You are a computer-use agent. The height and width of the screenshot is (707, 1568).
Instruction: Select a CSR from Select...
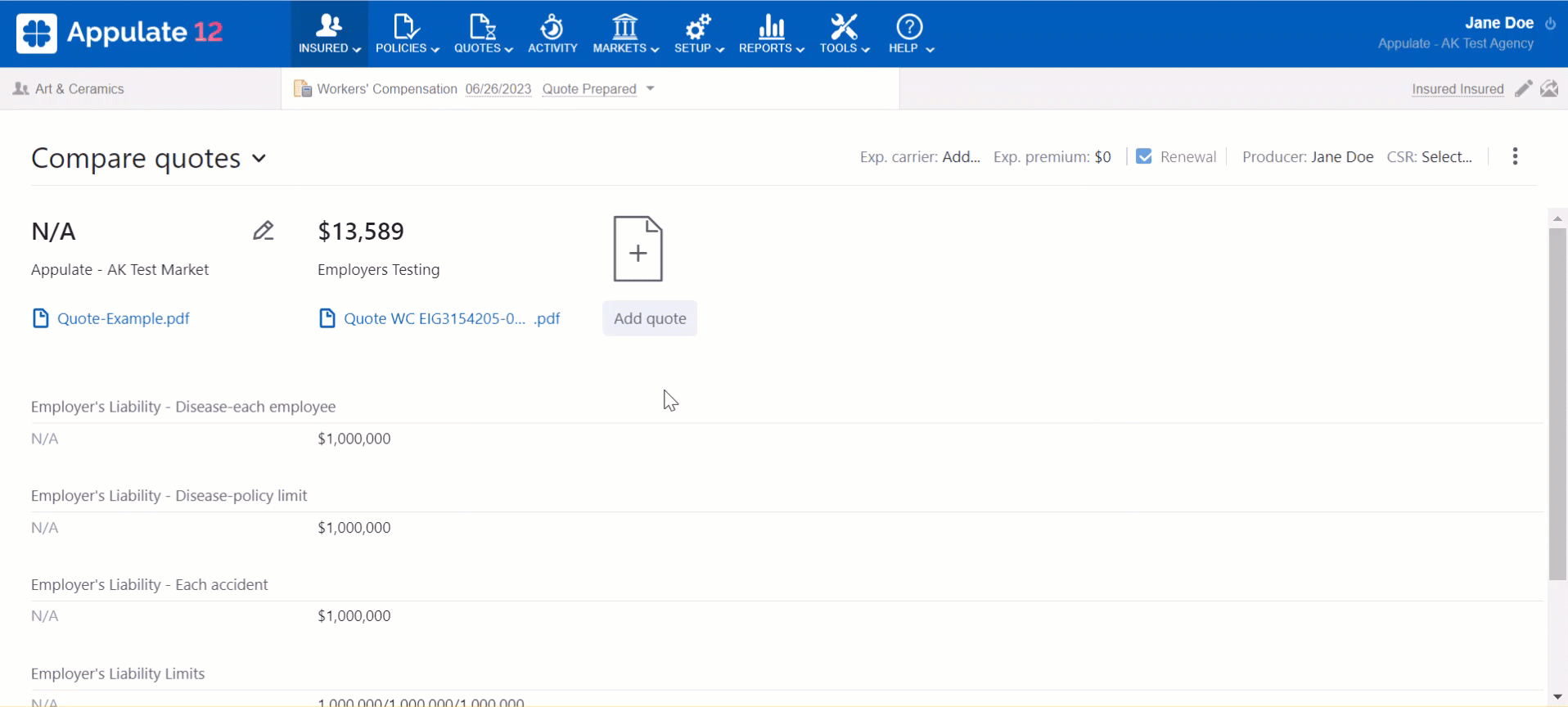tap(1446, 157)
